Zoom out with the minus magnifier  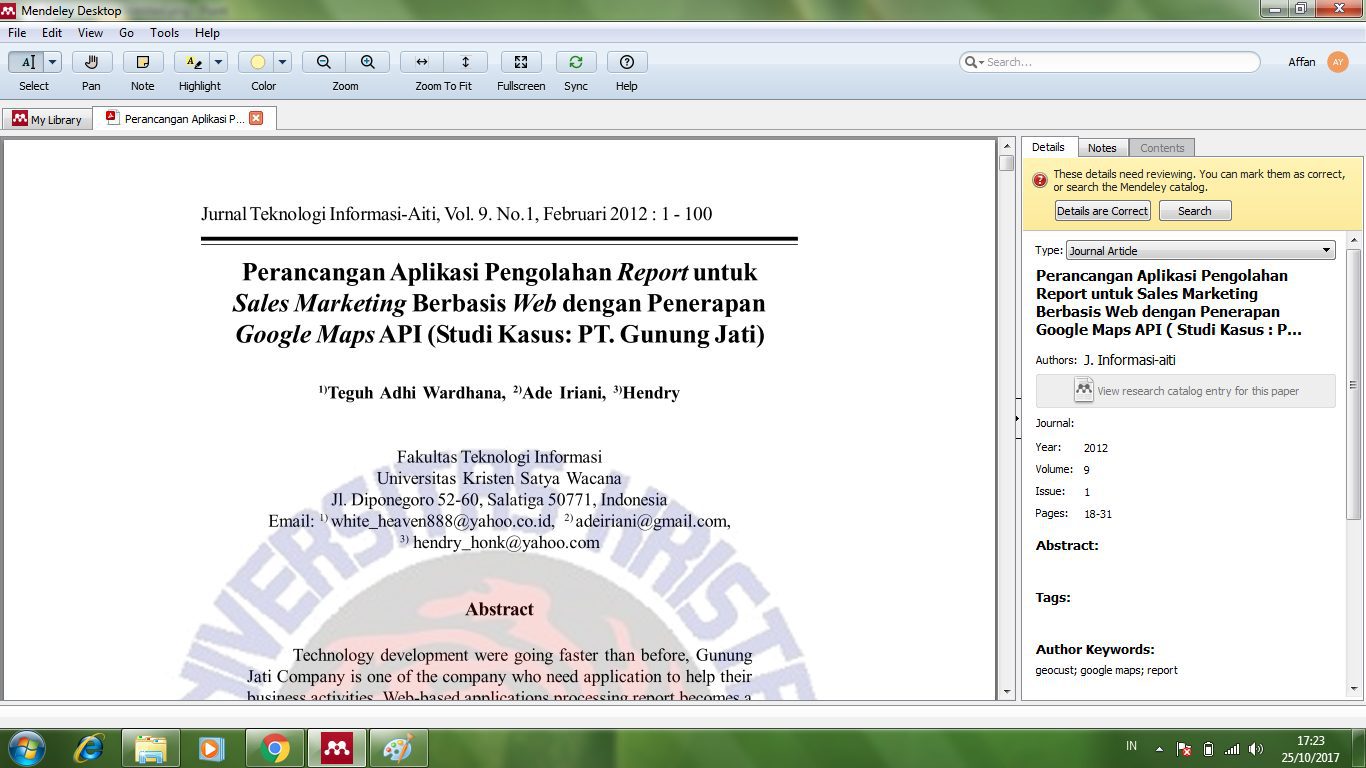[324, 62]
